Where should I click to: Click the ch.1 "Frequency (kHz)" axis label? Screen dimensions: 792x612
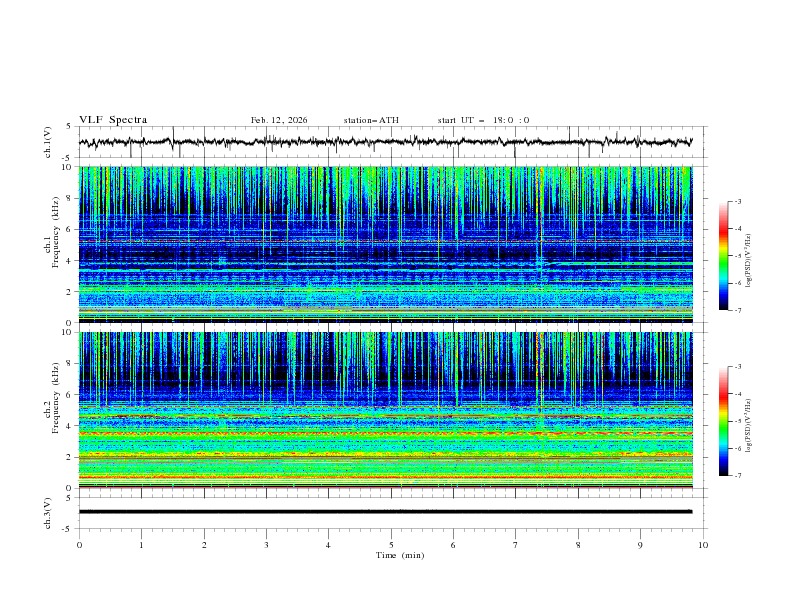(x=55, y=232)
